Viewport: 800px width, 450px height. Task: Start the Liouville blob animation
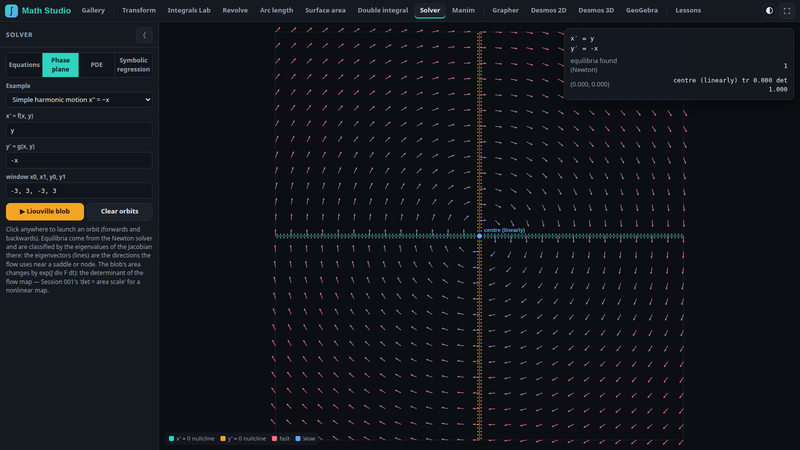tap(45, 212)
